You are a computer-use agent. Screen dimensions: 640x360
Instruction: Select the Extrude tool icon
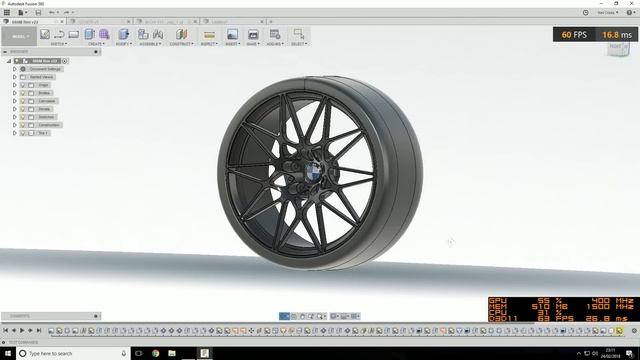tap(89, 34)
